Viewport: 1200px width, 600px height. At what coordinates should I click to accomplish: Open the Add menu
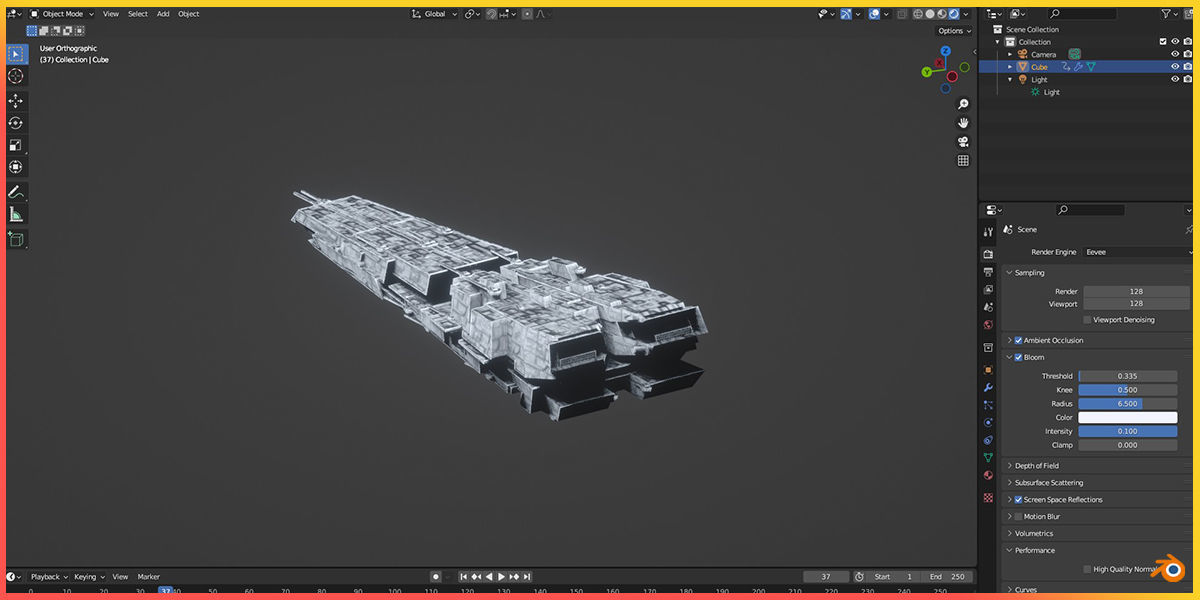tap(163, 14)
